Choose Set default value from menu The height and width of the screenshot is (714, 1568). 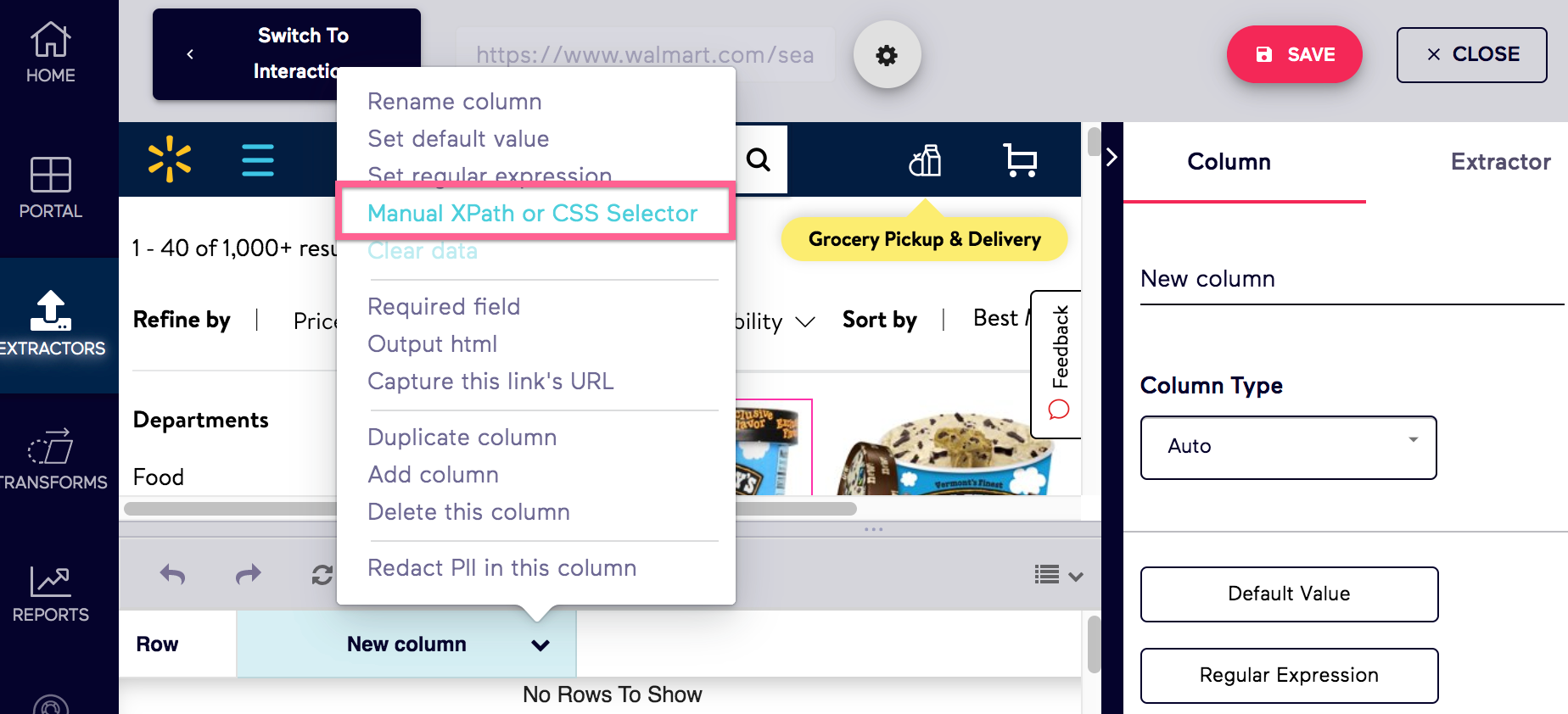click(x=458, y=139)
